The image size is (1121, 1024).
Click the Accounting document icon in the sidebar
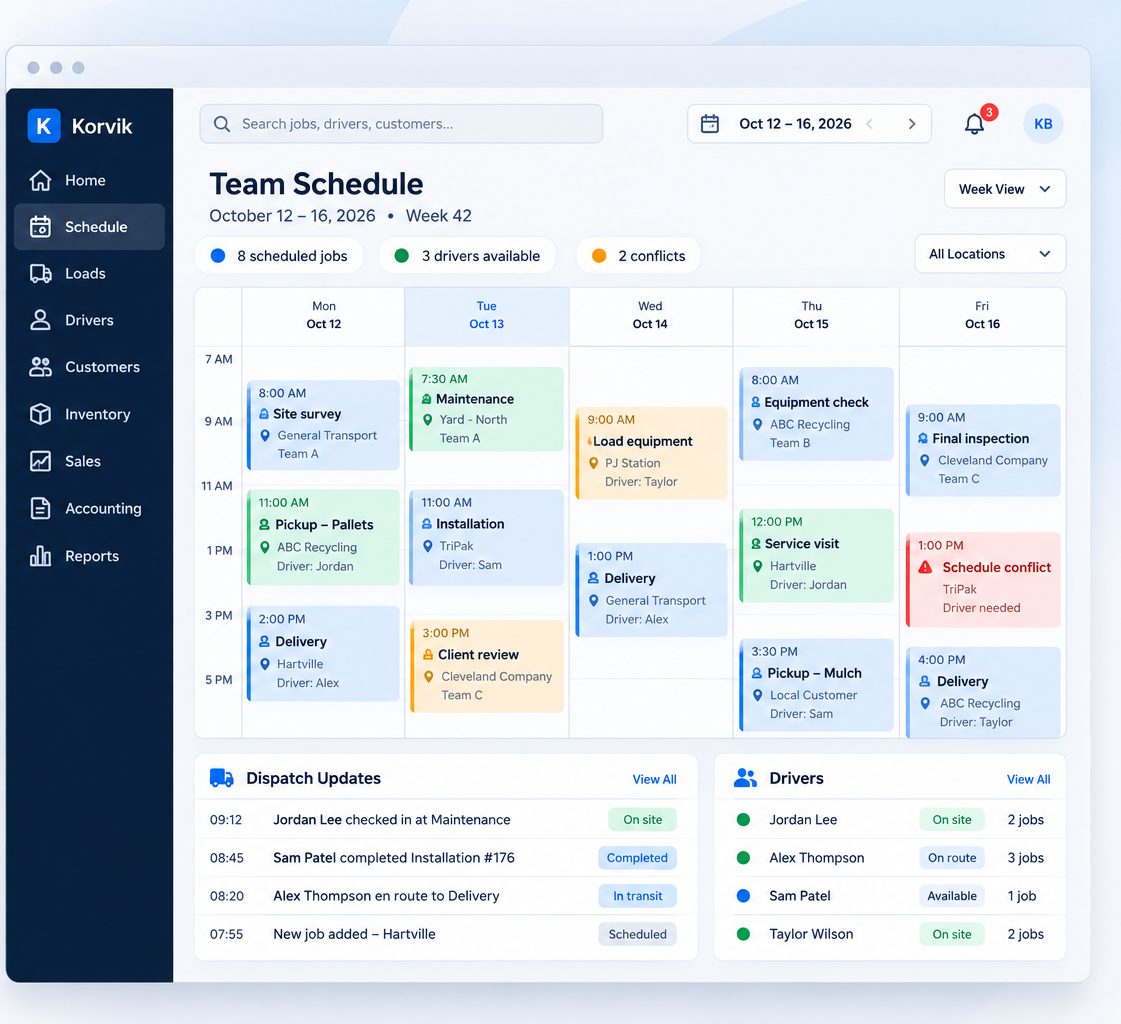41,508
